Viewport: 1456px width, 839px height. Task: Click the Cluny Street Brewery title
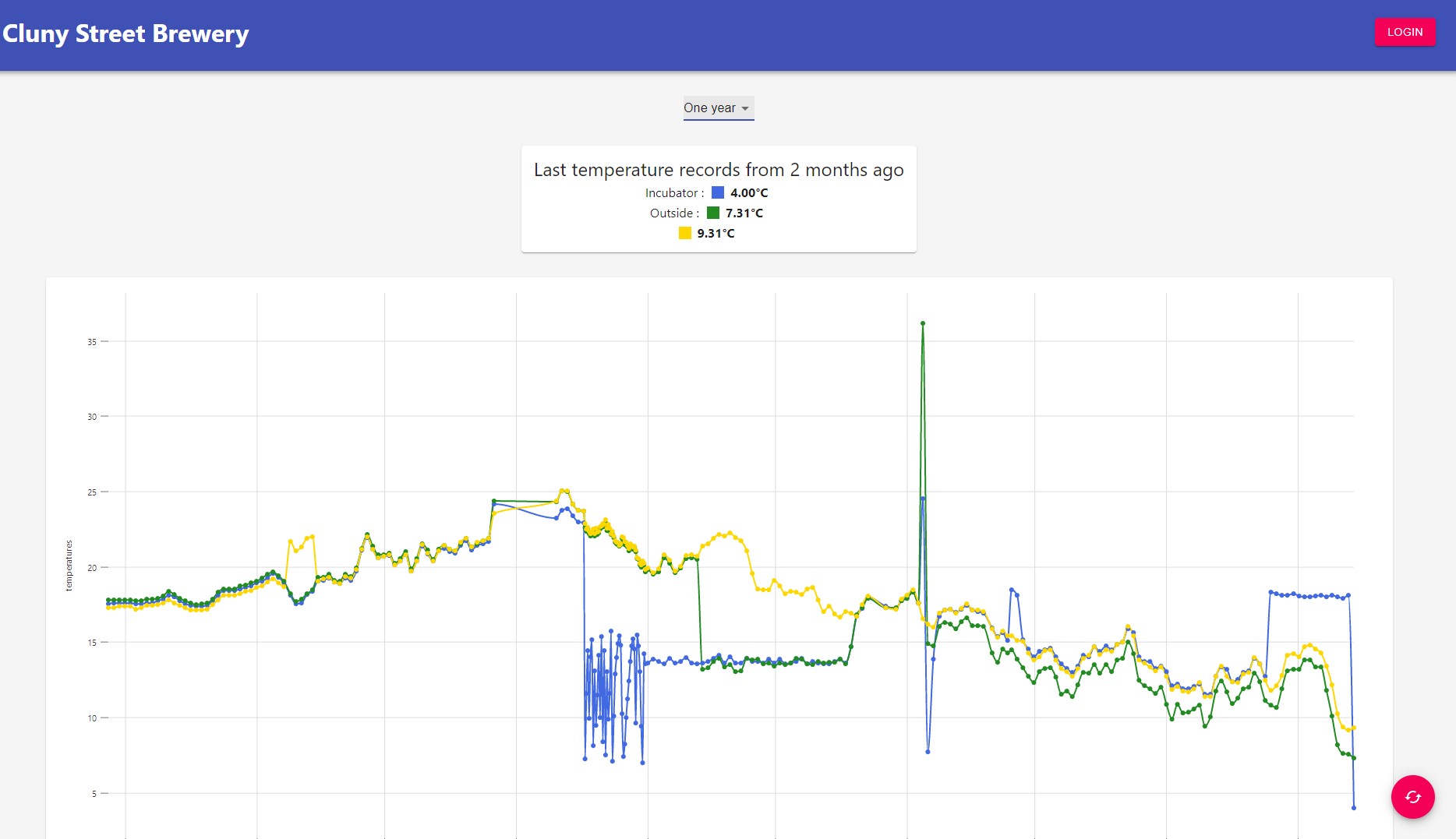click(125, 33)
